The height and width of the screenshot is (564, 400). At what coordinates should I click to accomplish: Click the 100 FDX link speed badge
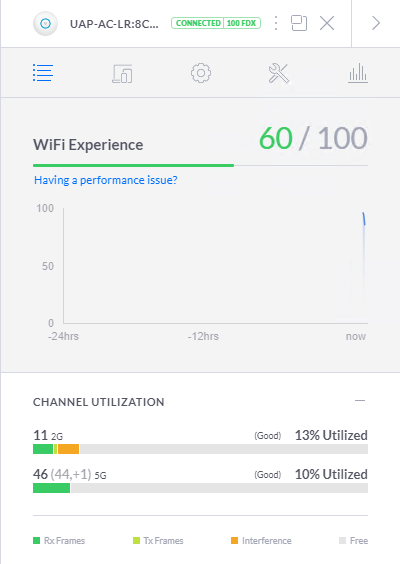click(242, 23)
